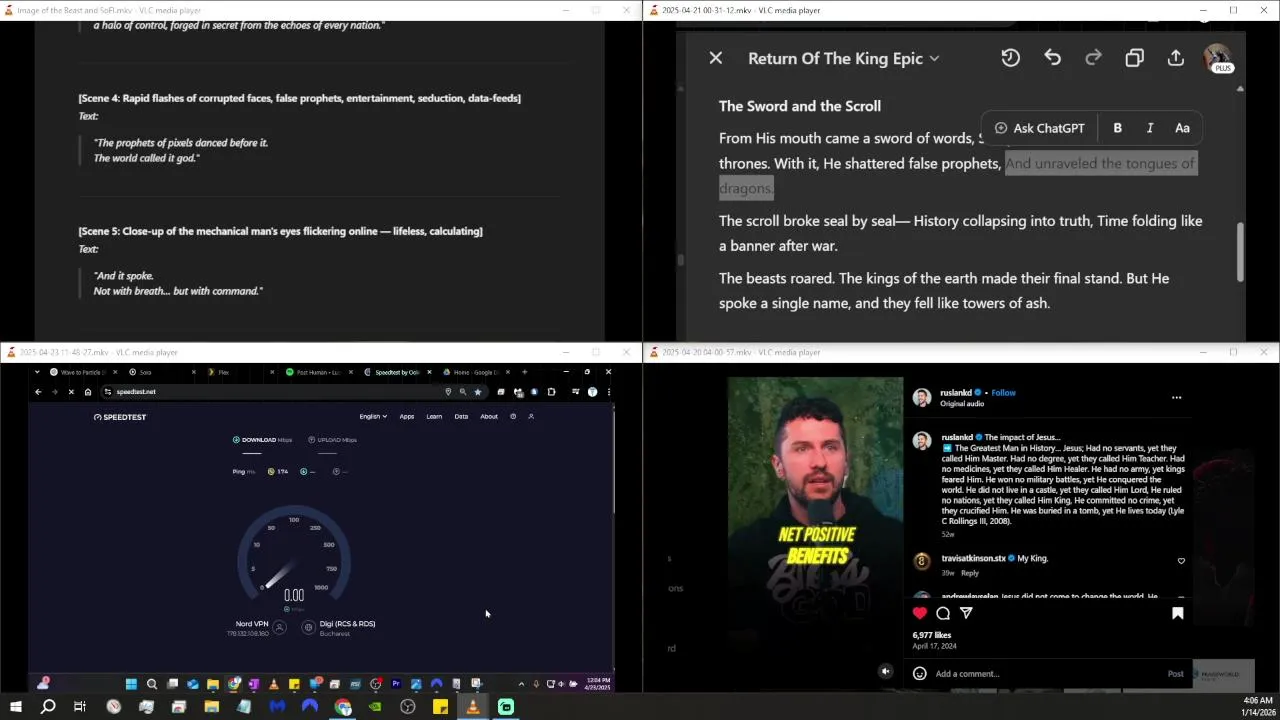Image resolution: width=1280 pixels, height=720 pixels.
Task: Switch to the Home - Google Drive tab
Action: pyautogui.click(x=475, y=372)
